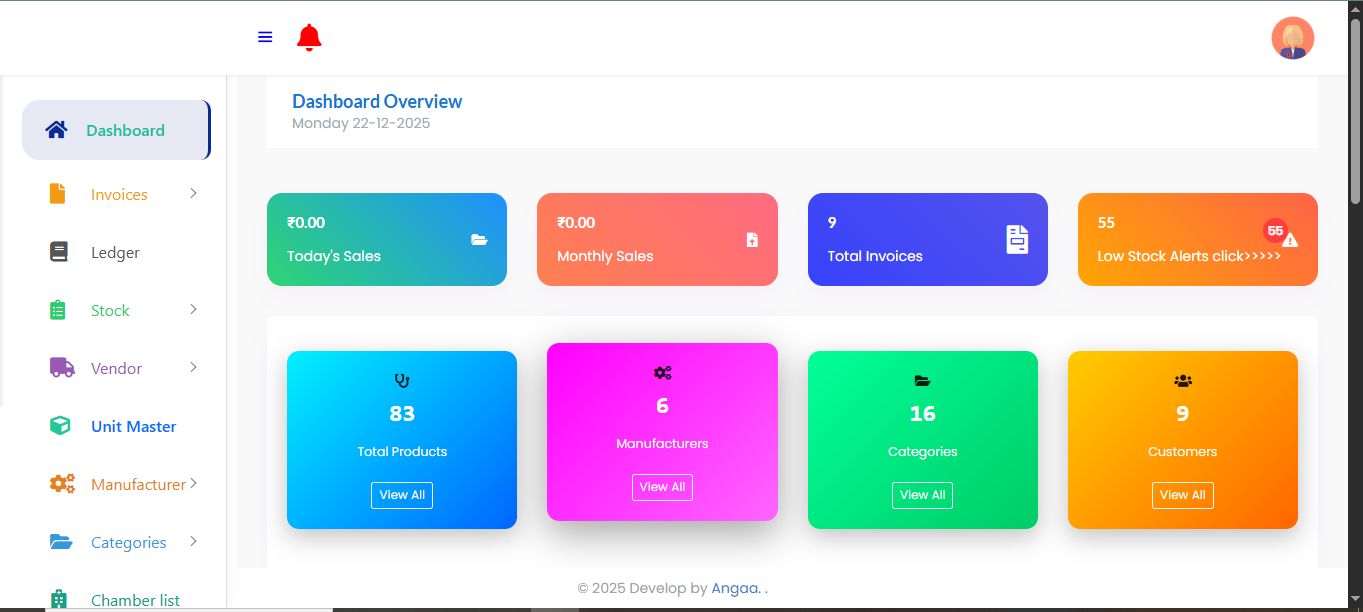1363x612 pixels.
Task: Click the red notification bell icon
Action: pos(309,38)
